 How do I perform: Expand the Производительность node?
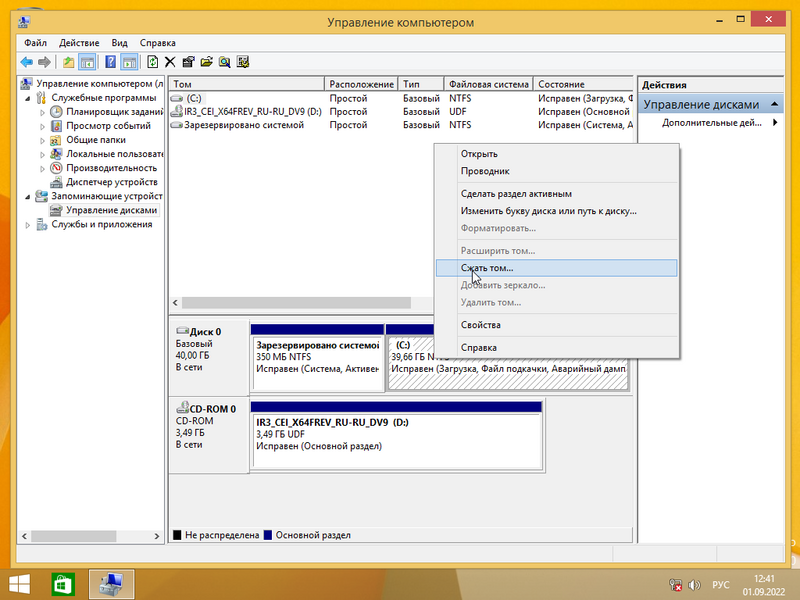tap(42, 168)
